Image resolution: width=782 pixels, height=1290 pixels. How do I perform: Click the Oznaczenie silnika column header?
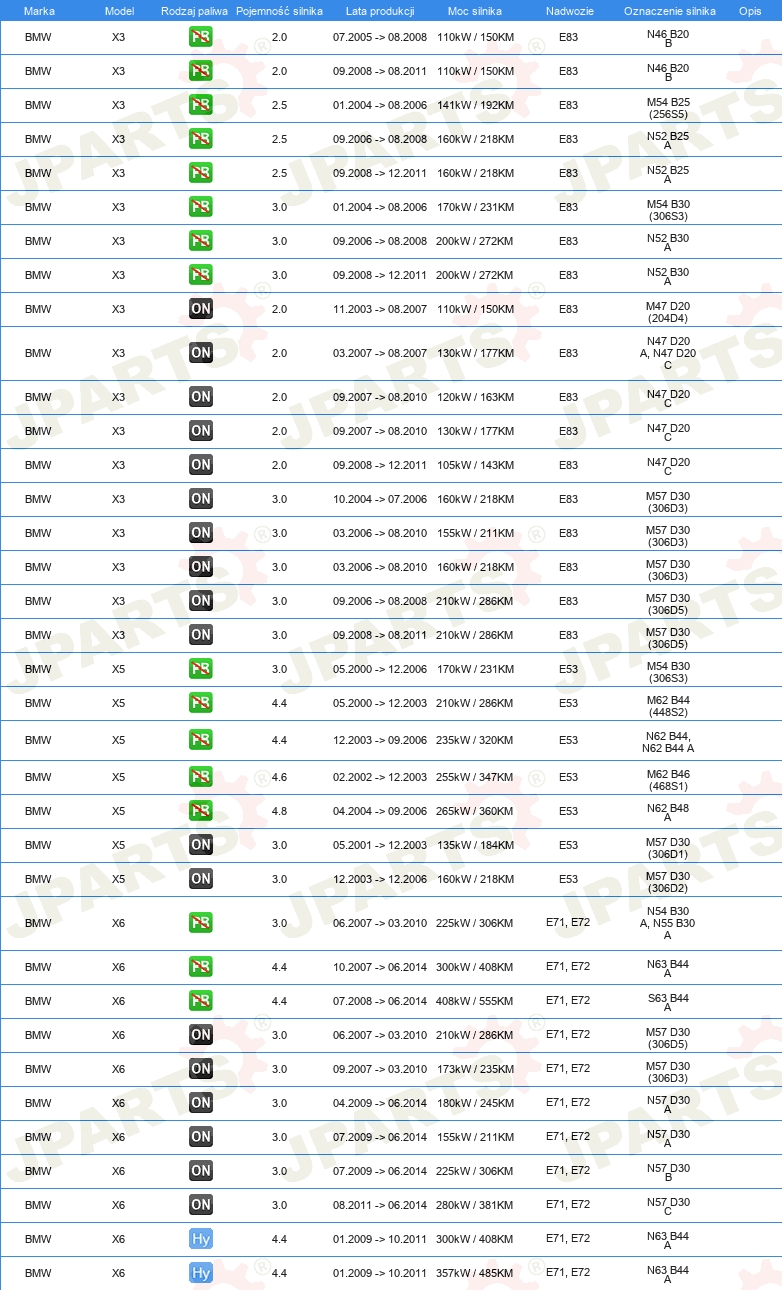(x=669, y=10)
